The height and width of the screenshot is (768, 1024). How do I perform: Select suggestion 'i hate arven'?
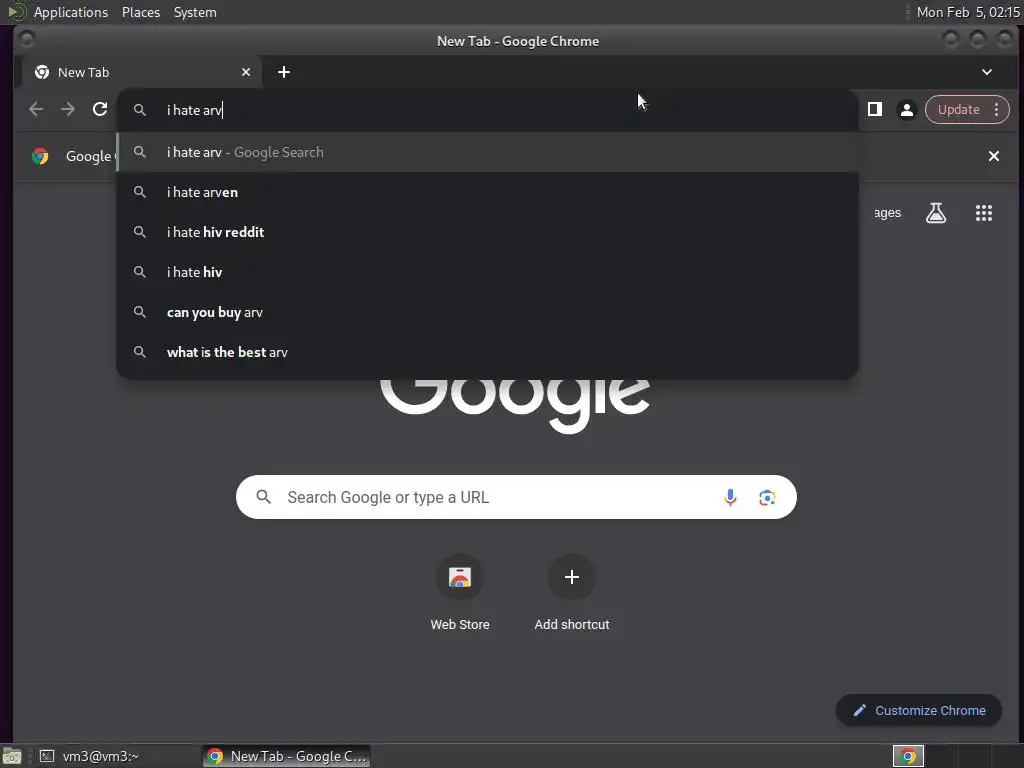(x=487, y=192)
